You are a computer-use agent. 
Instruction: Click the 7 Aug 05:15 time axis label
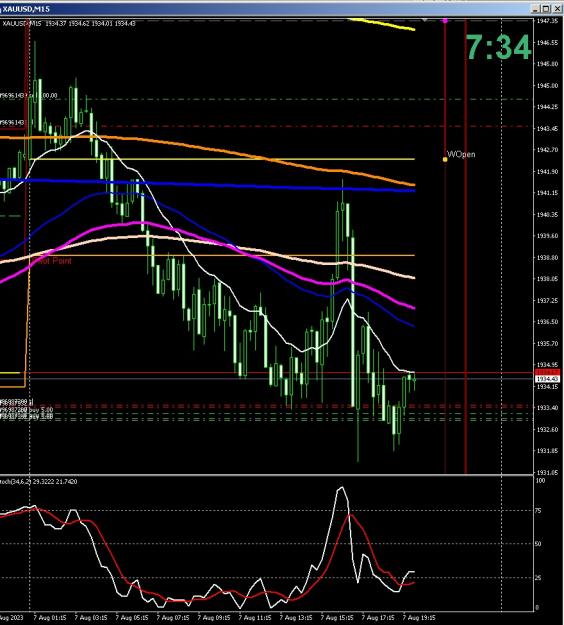[x=132, y=618]
